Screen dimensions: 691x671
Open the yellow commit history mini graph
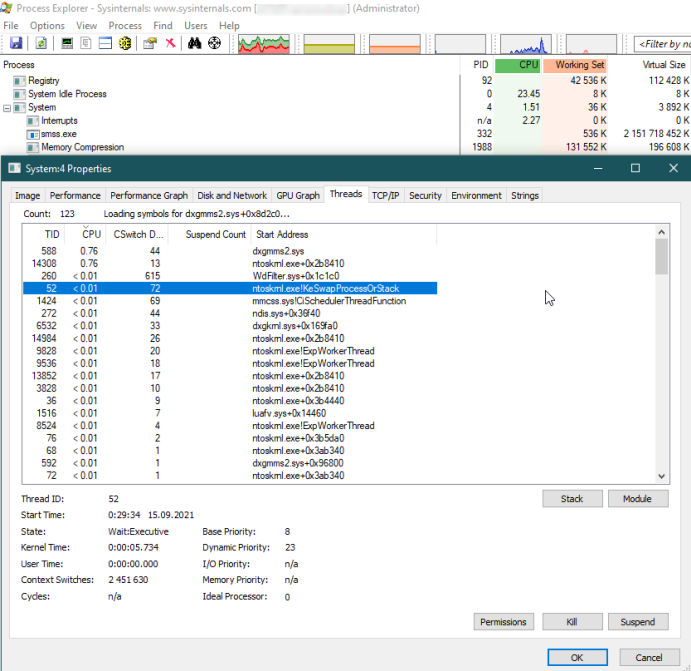pos(329,44)
